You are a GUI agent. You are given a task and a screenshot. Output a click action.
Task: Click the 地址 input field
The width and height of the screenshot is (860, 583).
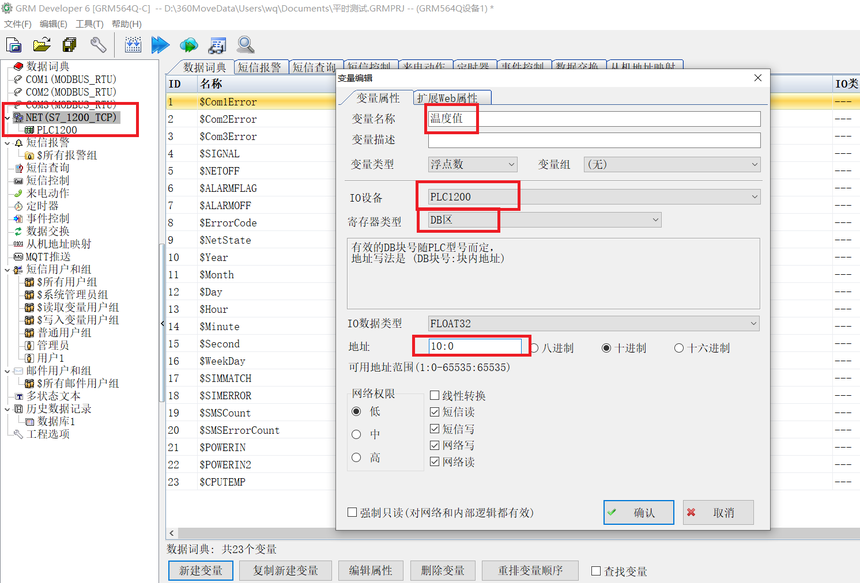click(474, 347)
